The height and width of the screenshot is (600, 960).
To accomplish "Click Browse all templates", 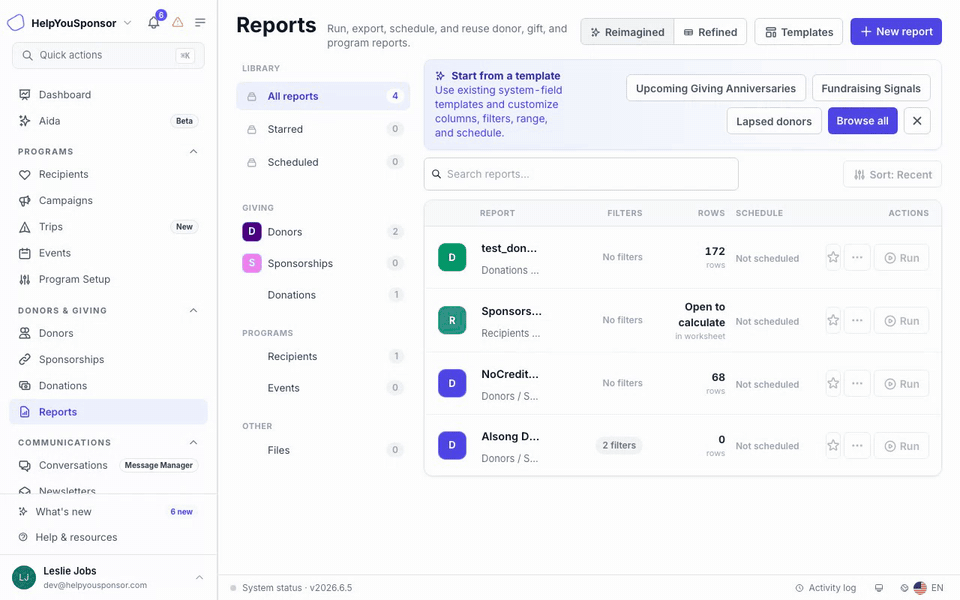I will [862, 121].
